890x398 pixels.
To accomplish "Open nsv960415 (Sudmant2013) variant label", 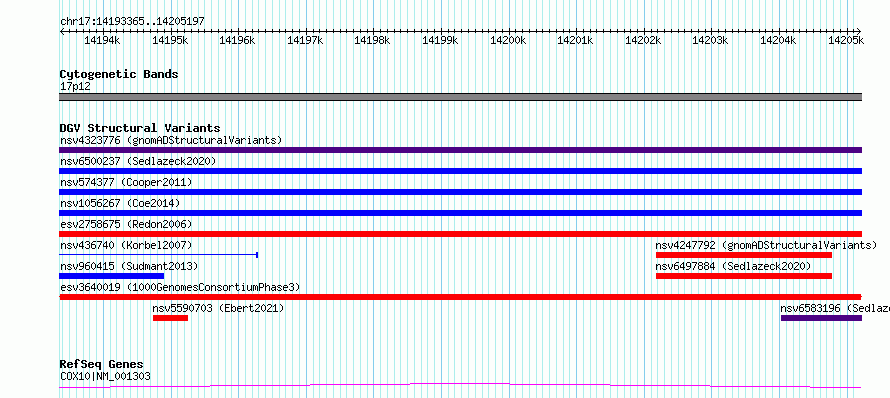I will tap(129, 266).
